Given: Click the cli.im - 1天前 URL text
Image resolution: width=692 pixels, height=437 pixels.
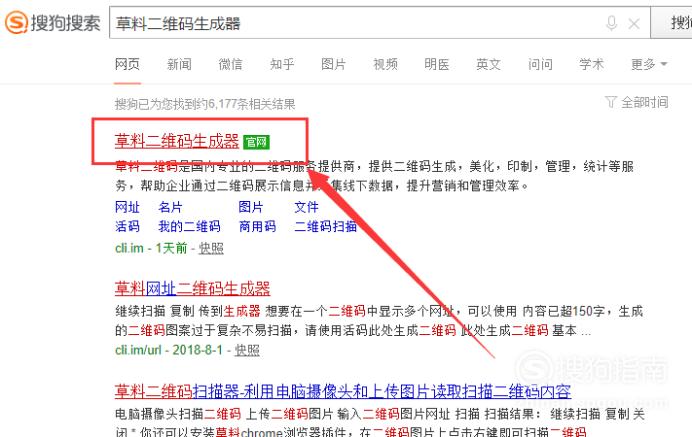Looking at the screenshot, I should point(151,248).
